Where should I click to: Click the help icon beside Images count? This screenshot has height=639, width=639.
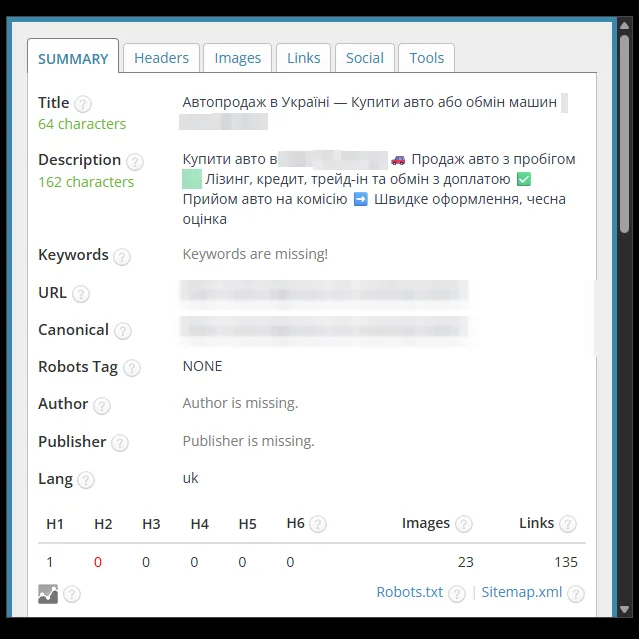click(463, 524)
